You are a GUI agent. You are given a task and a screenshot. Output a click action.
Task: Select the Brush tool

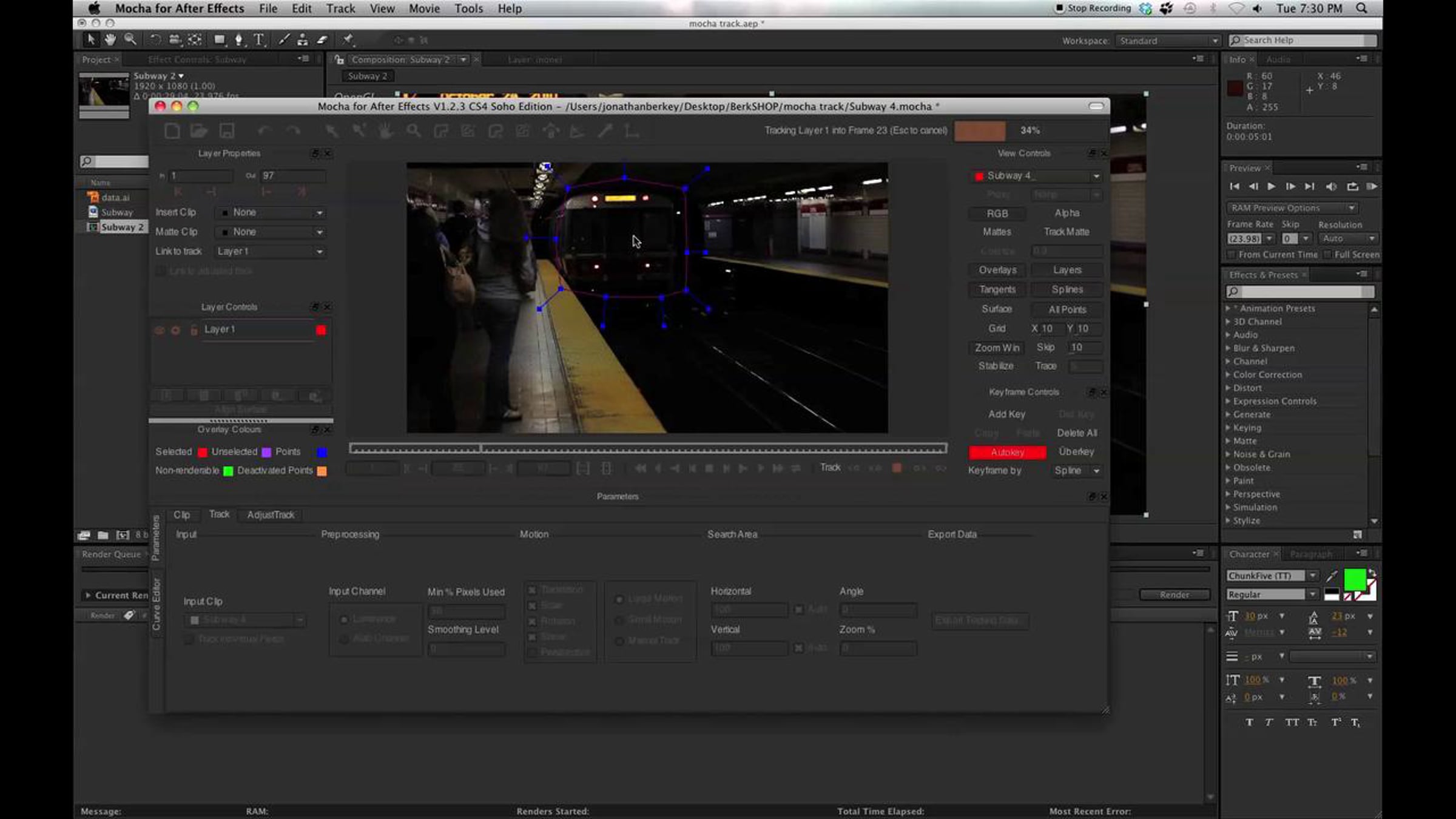[283, 40]
